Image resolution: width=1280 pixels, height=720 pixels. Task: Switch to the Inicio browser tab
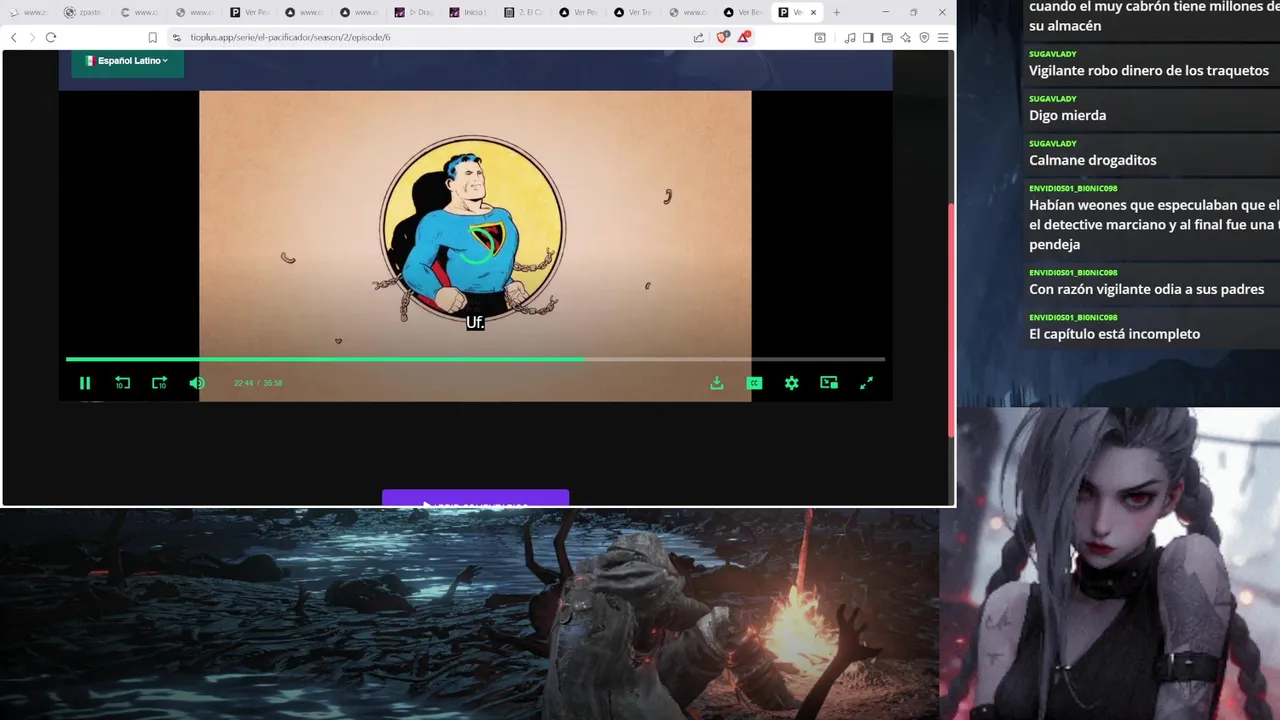tap(468, 12)
